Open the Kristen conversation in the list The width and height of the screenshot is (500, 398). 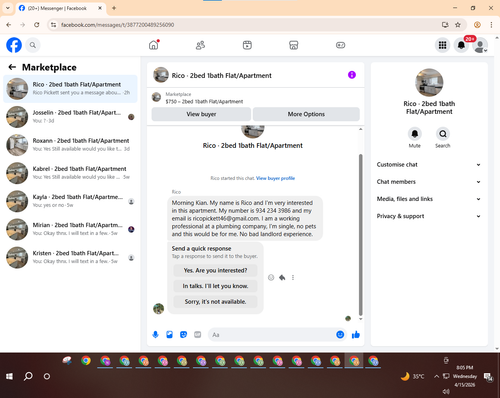[70, 257]
